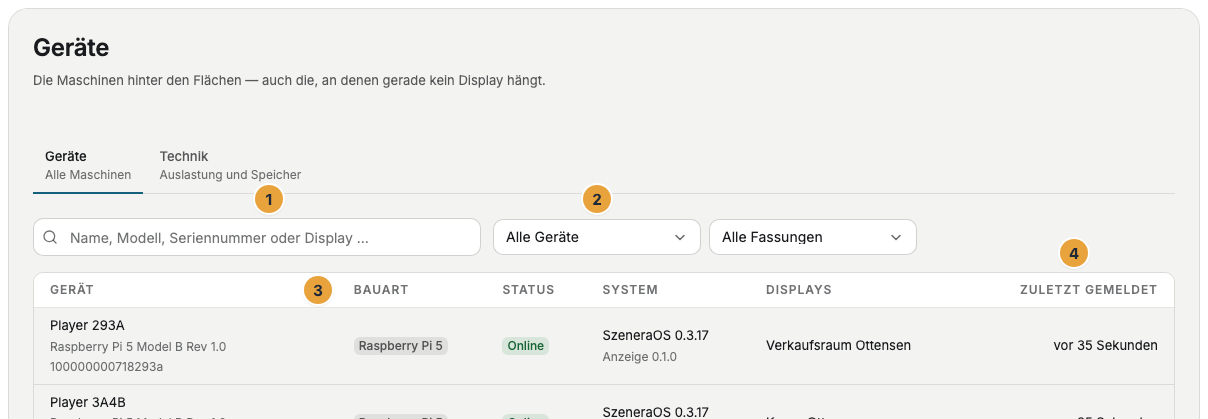Click the 'vor 35 Sekunden' timestamp
This screenshot has height=419, width=1208.
click(1105, 345)
